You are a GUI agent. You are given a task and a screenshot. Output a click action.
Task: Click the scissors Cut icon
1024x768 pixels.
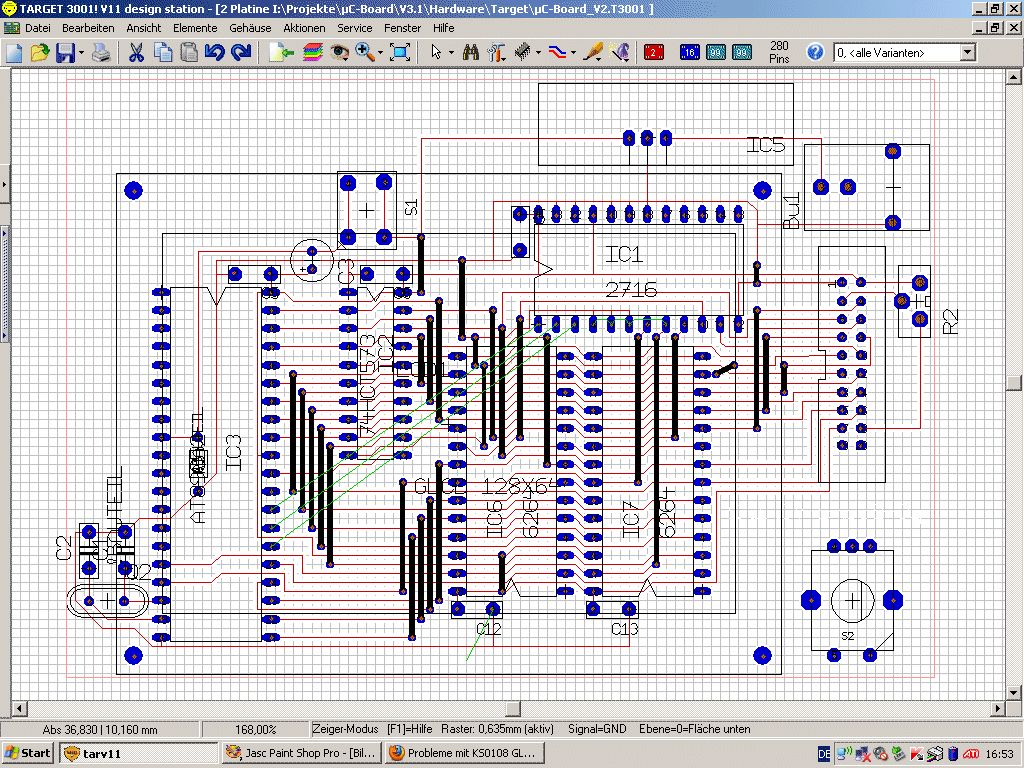(136, 52)
